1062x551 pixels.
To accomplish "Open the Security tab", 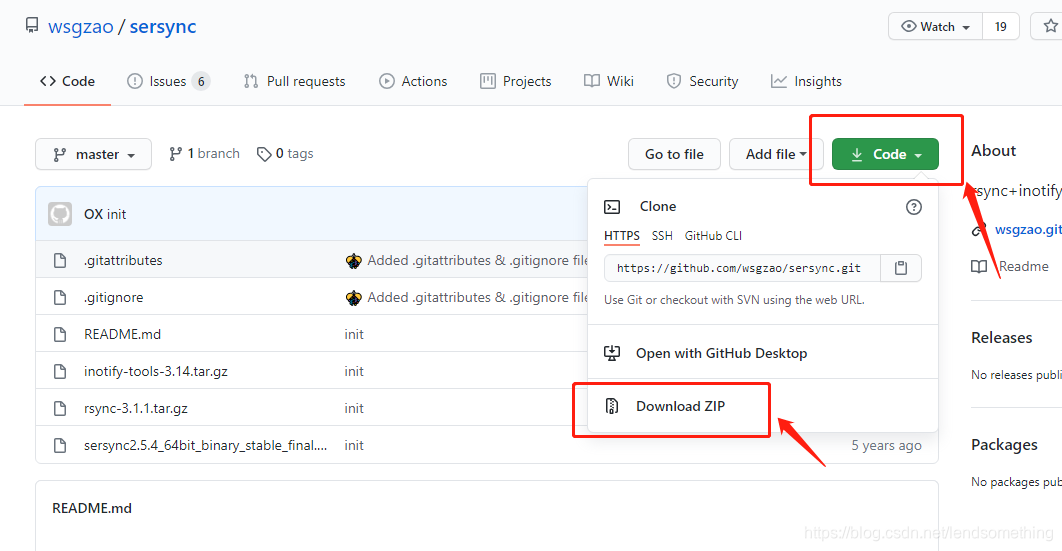I will coord(702,81).
